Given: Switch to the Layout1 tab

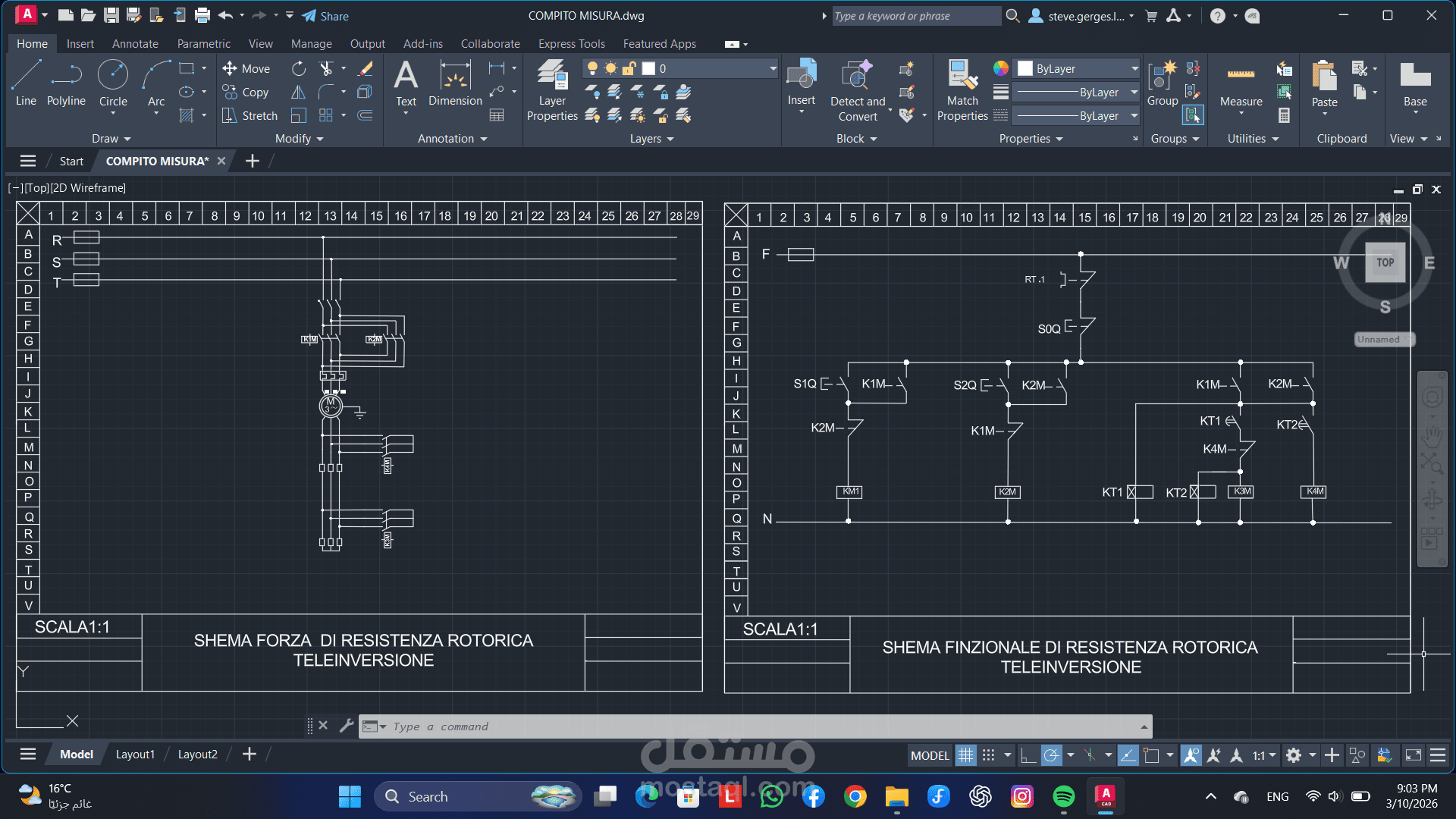Looking at the screenshot, I should pyautogui.click(x=135, y=755).
